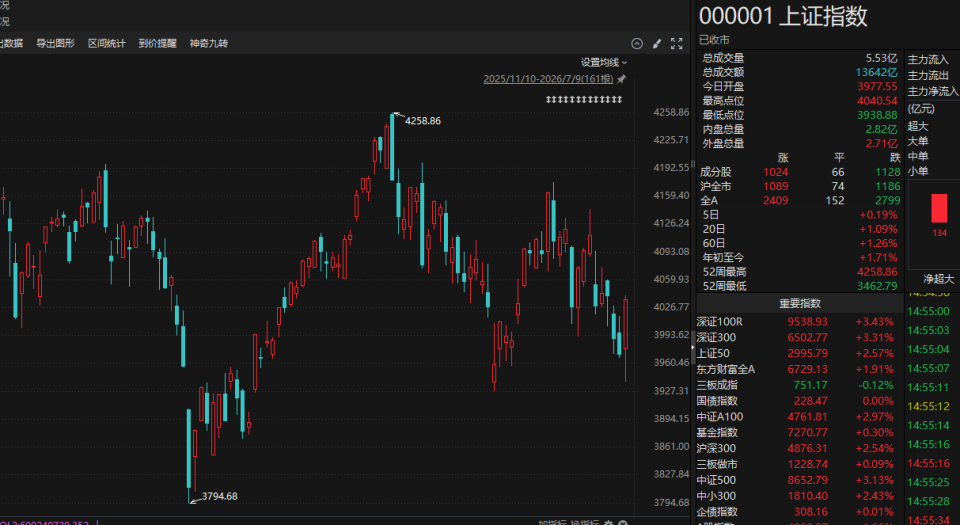
Task: Click the red 134 net inflow bar
Action: click(939, 208)
